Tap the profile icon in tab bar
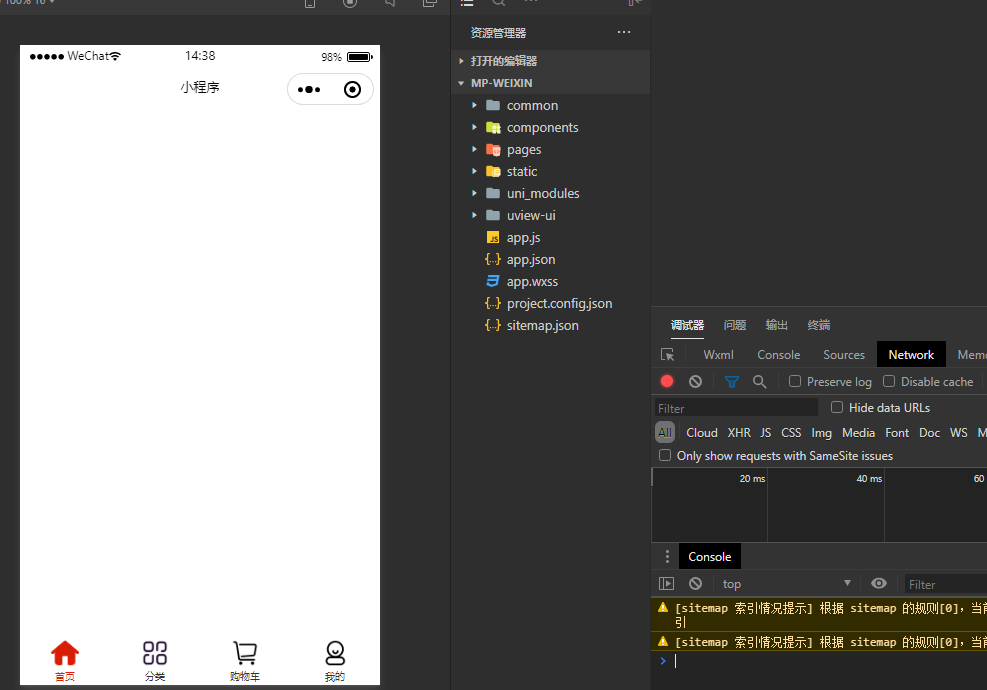987x690 pixels. pyautogui.click(x=335, y=654)
